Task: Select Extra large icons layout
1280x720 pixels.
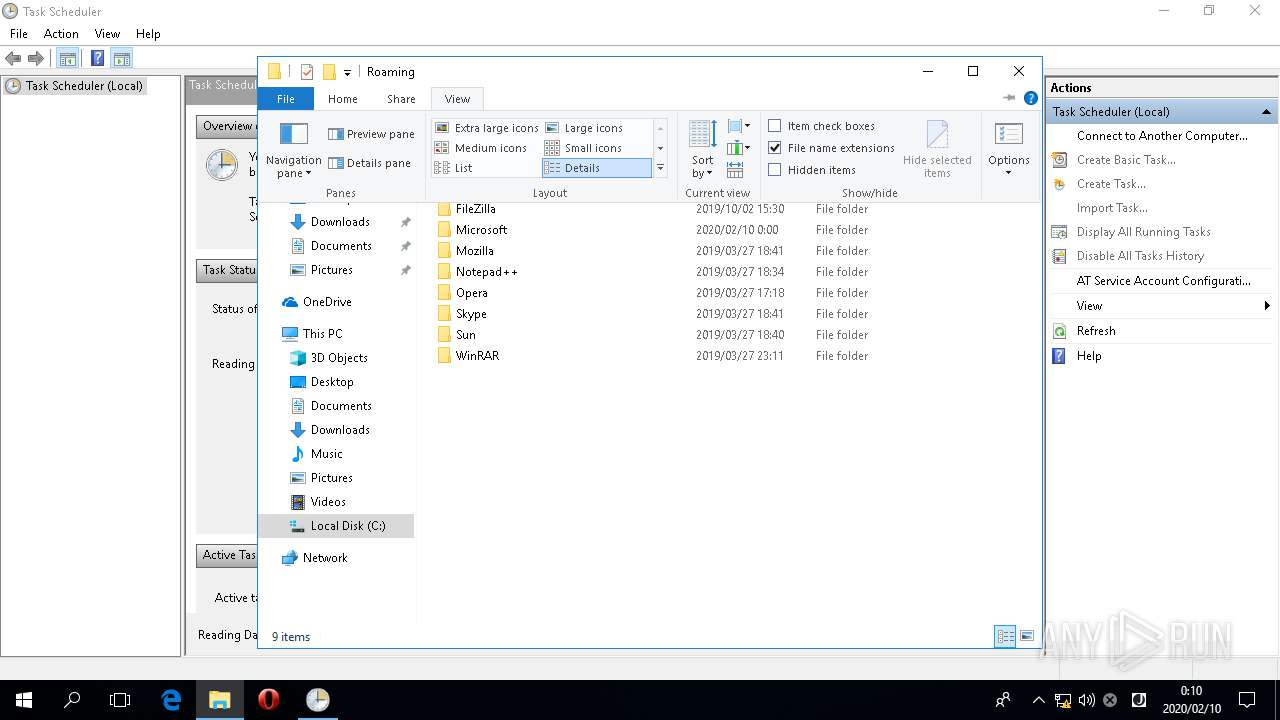Action: [486, 128]
